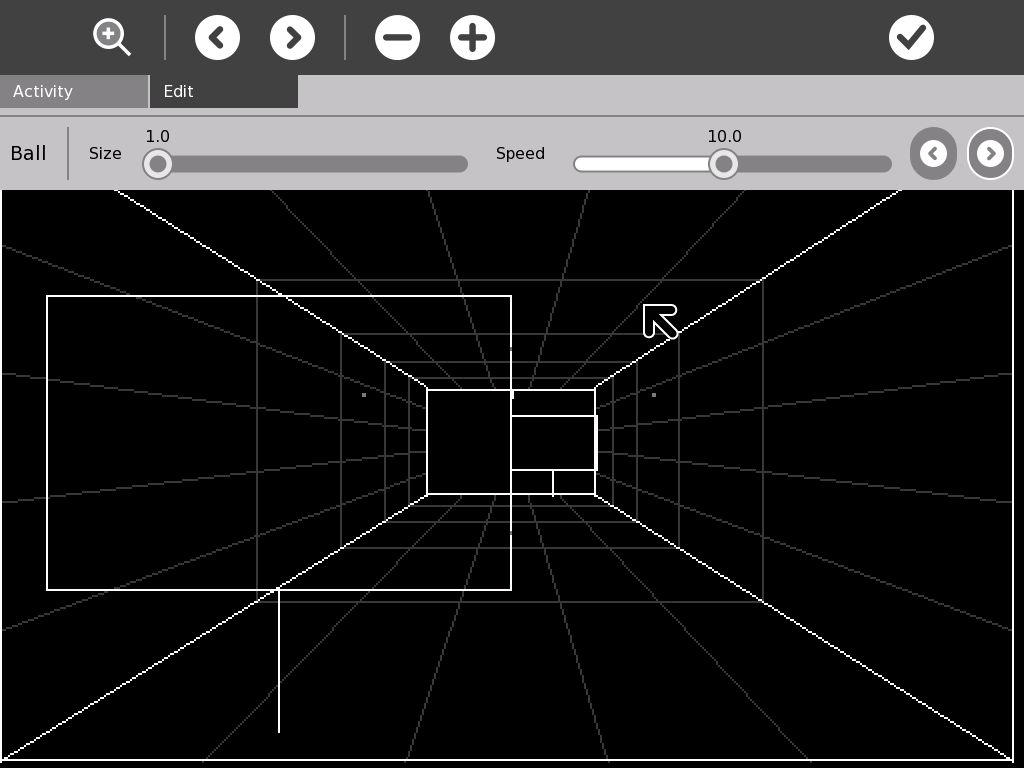
Task: Click the zoom magnifier icon
Action: coord(111,37)
